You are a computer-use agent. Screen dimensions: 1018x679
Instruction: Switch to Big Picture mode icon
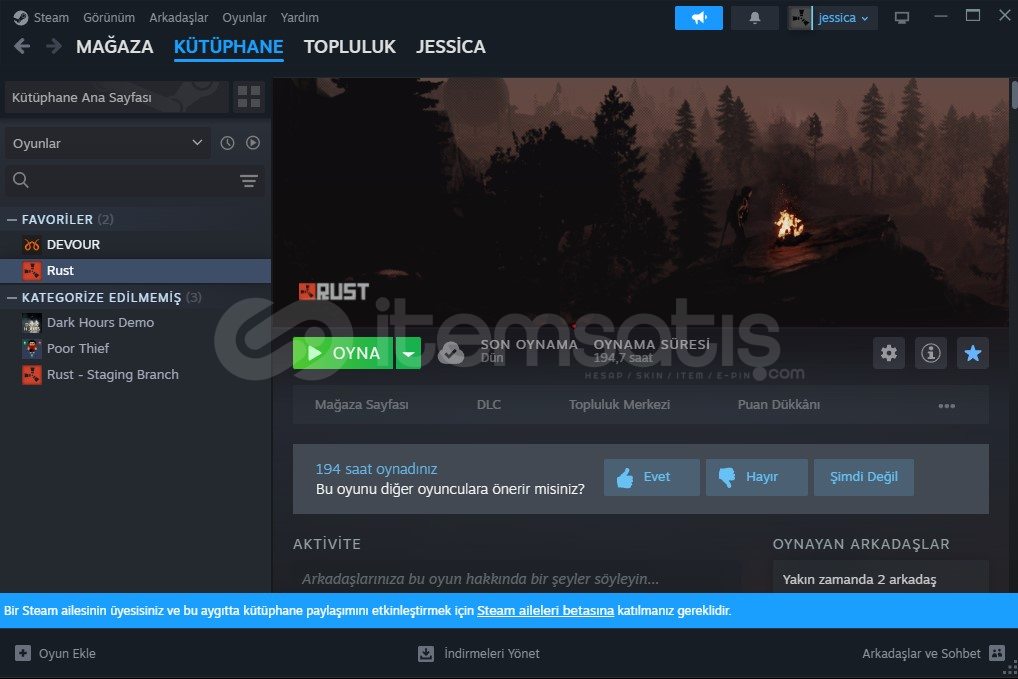click(902, 18)
